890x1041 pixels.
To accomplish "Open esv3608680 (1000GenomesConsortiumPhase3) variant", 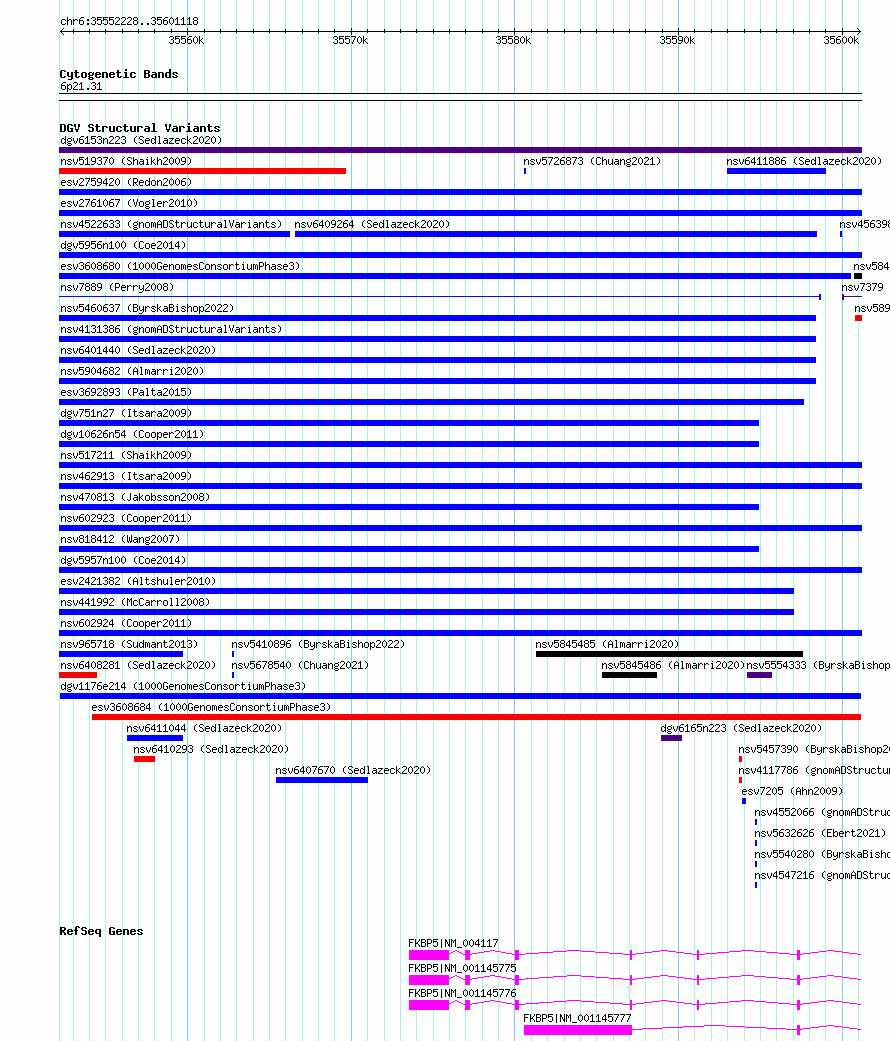I will (x=180, y=266).
